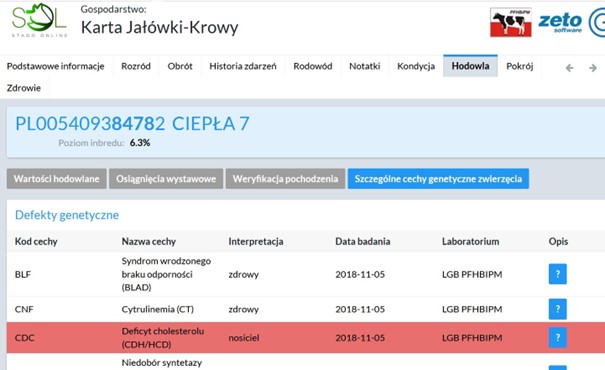
Task: Click the Kod cechy column header
Action: coord(36,242)
